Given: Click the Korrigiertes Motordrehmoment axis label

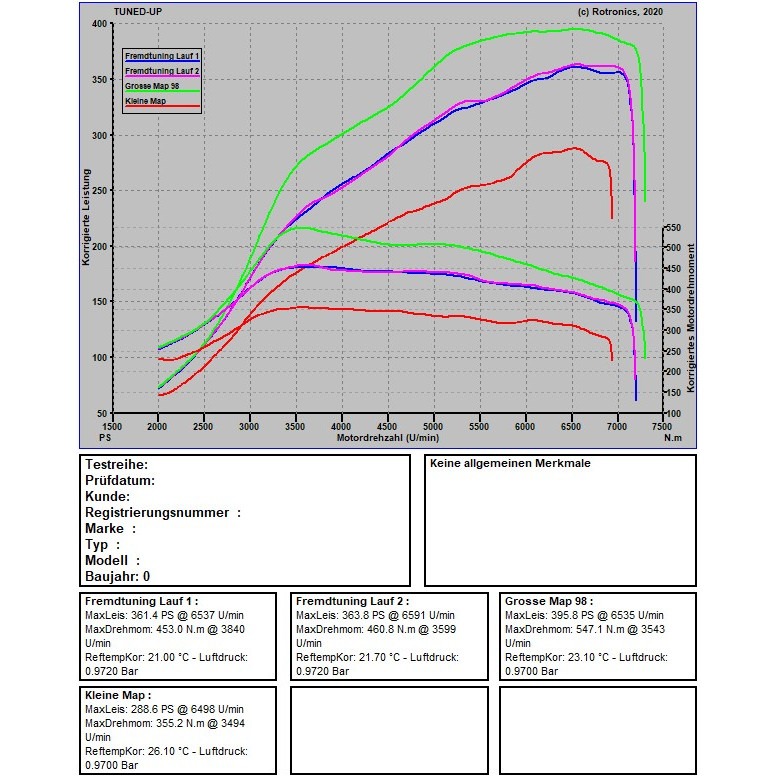Looking at the screenshot, I should (x=691, y=318).
